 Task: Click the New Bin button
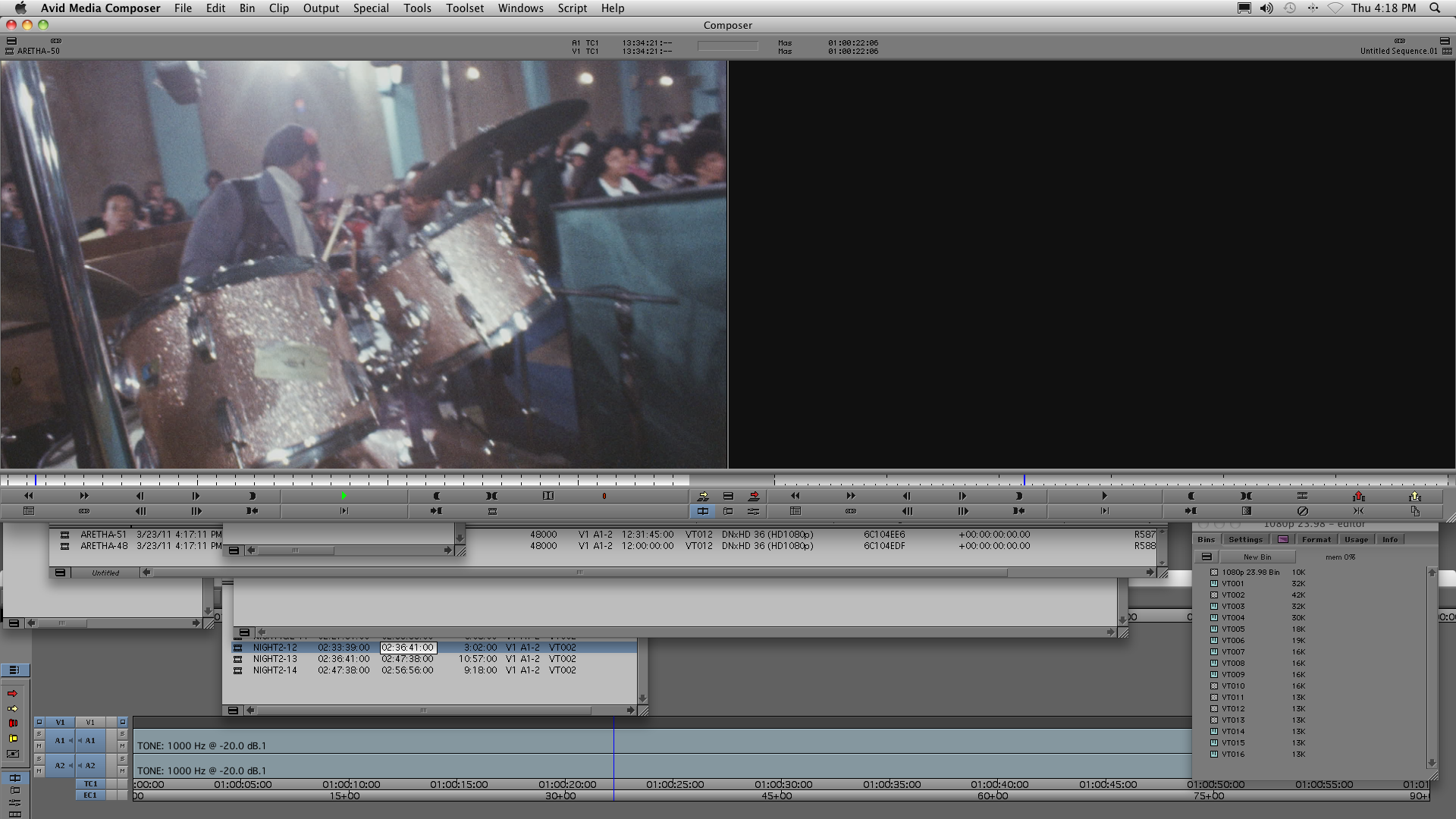[x=1257, y=557]
